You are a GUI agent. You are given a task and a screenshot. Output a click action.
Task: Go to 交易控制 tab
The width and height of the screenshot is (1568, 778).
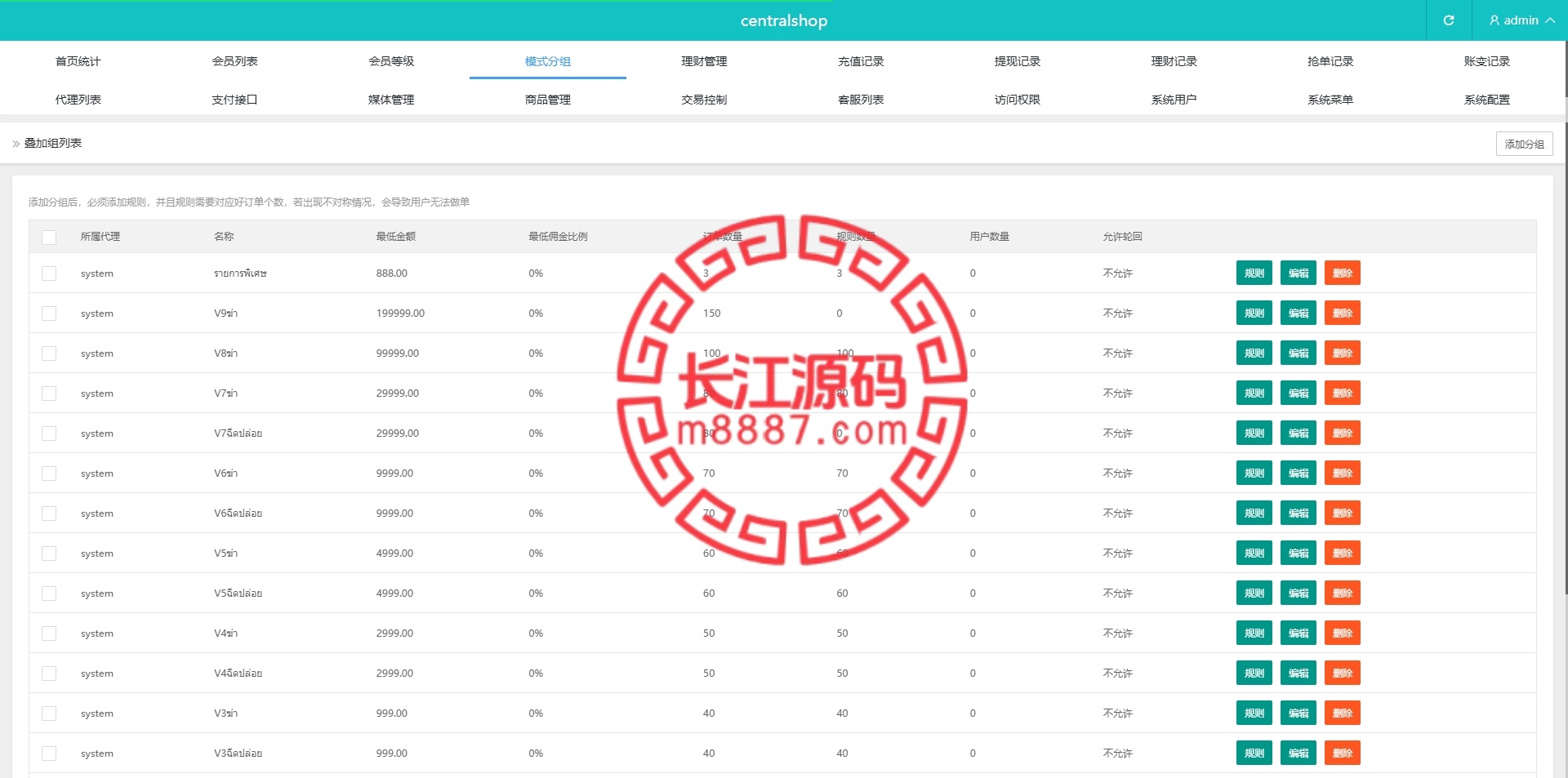tap(704, 100)
